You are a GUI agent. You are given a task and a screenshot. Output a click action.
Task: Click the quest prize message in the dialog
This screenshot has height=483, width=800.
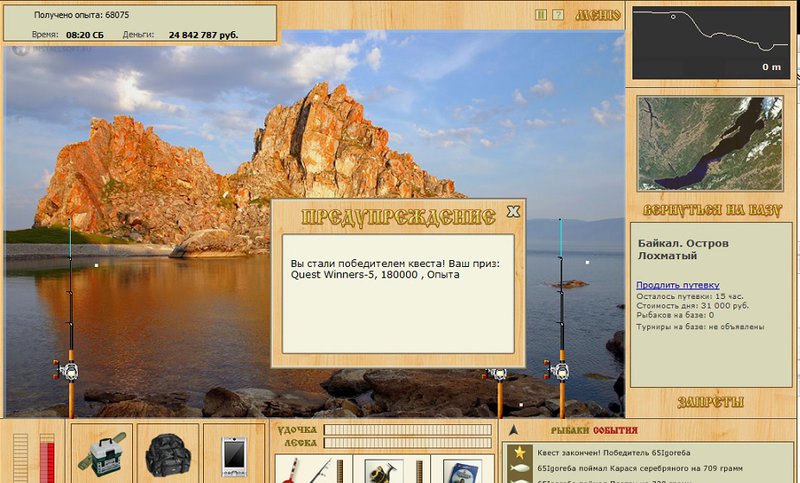pos(395,269)
